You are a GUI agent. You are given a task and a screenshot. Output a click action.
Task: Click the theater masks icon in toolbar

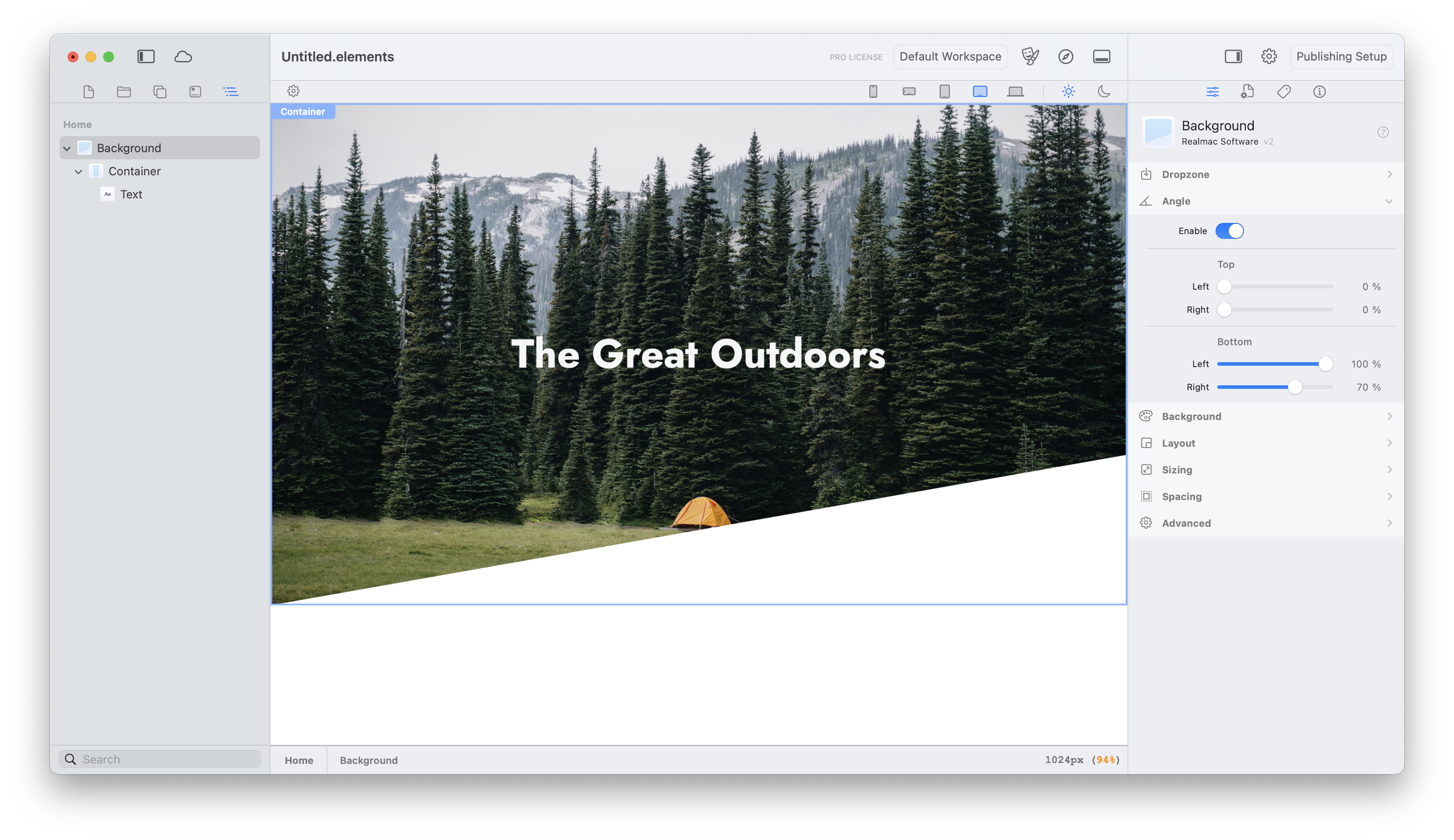click(1030, 57)
